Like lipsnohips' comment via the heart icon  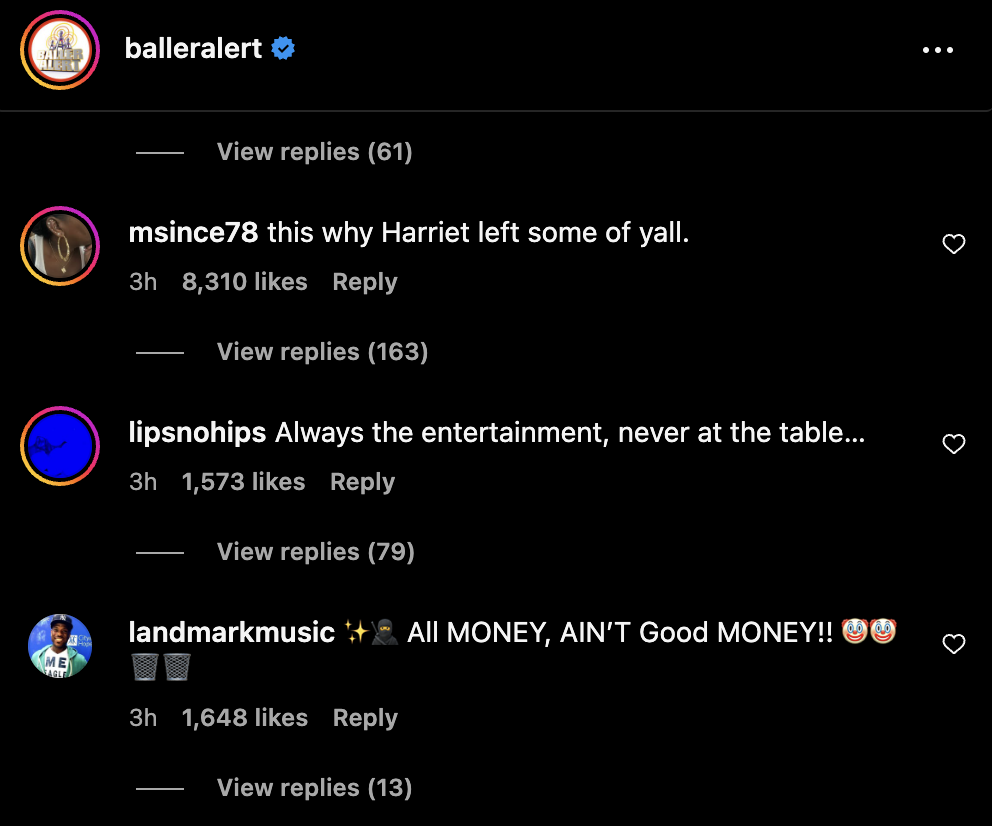pyautogui.click(x=953, y=443)
